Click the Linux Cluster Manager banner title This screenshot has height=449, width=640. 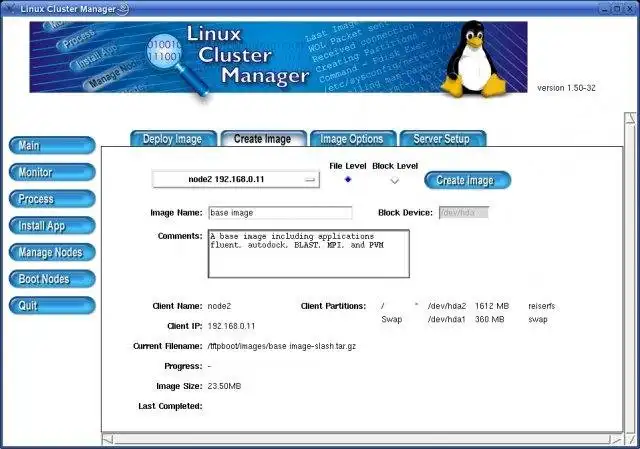coord(248,55)
